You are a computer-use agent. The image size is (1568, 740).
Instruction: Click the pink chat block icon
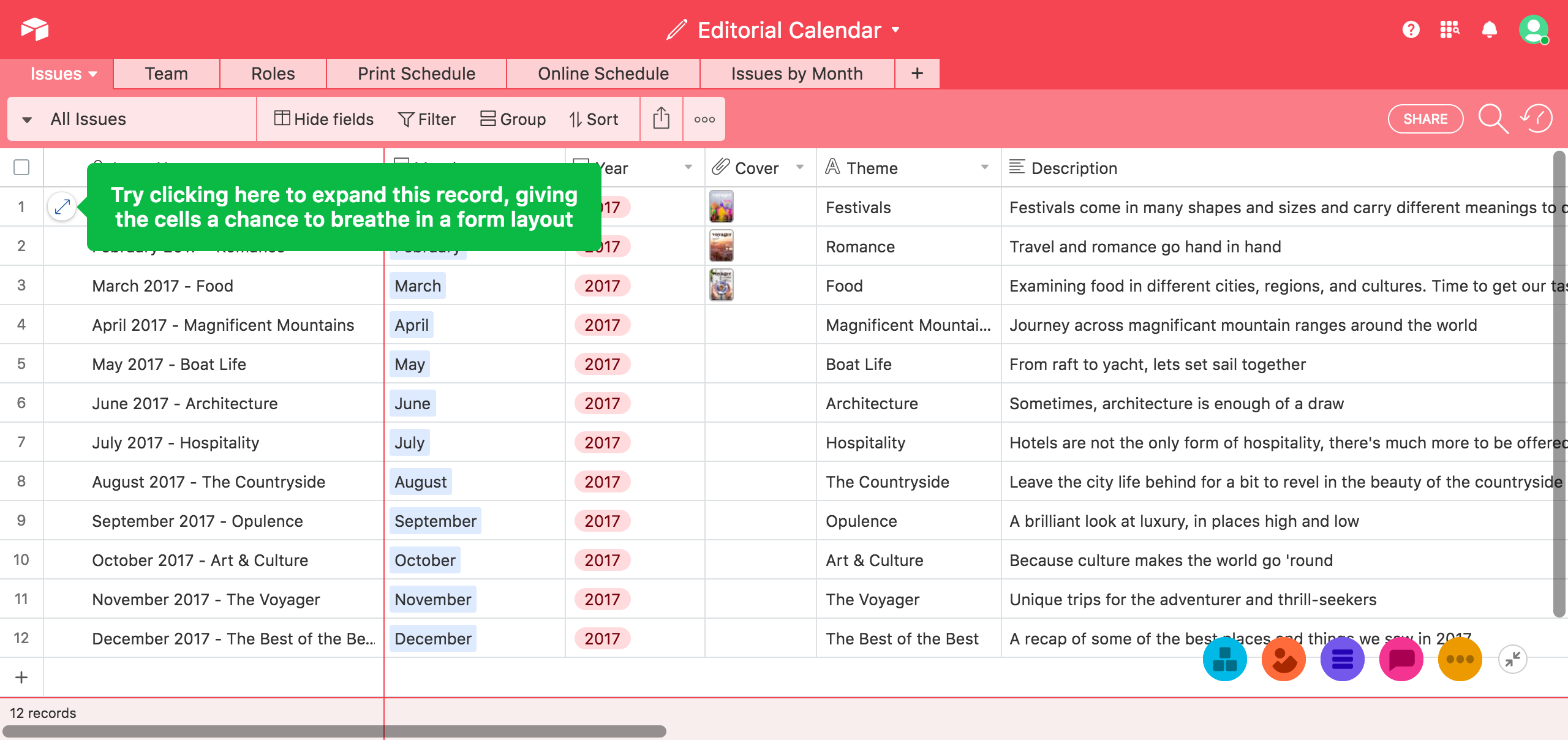pos(1401,659)
